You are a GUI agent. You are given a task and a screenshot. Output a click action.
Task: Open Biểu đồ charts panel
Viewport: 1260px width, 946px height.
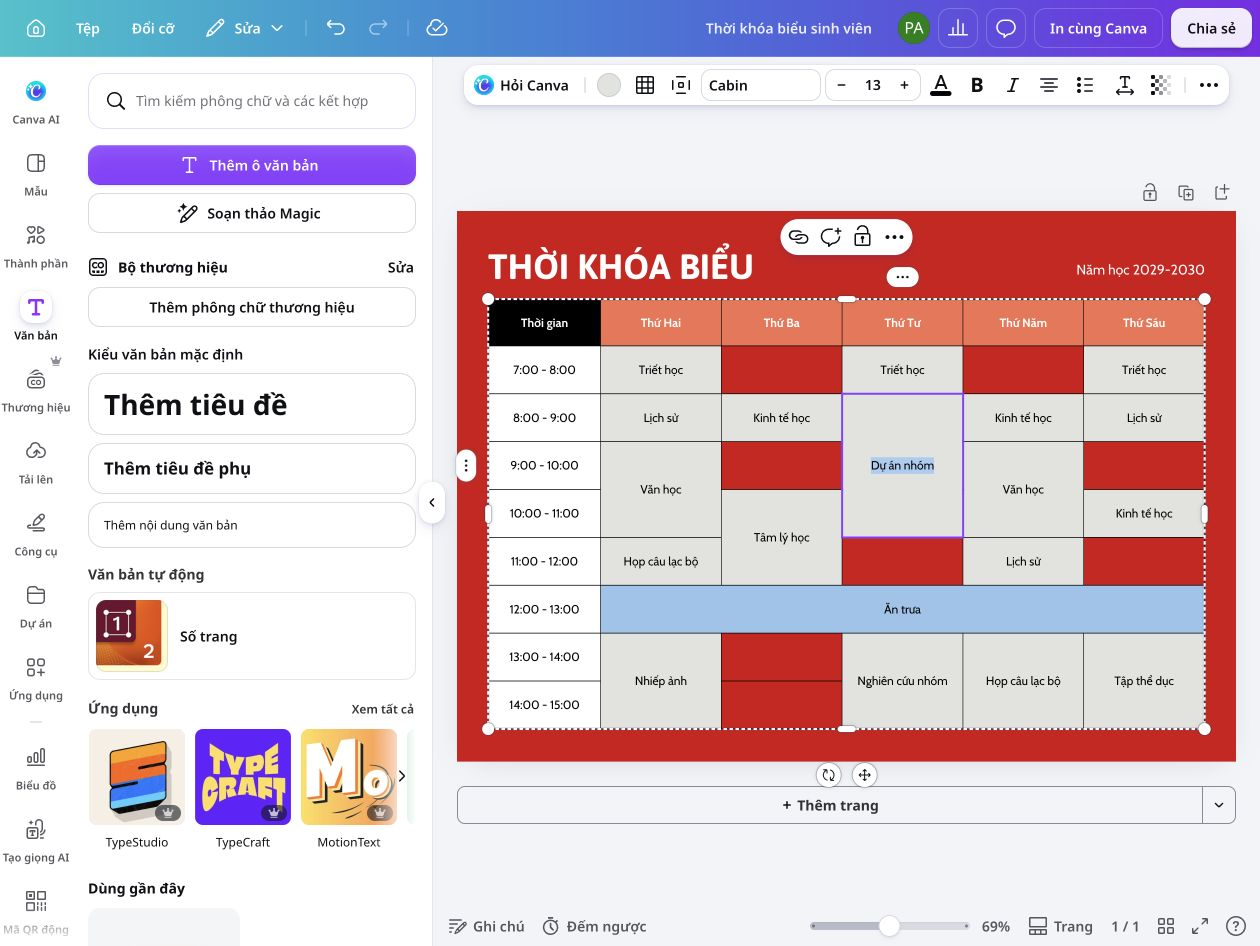(x=36, y=767)
